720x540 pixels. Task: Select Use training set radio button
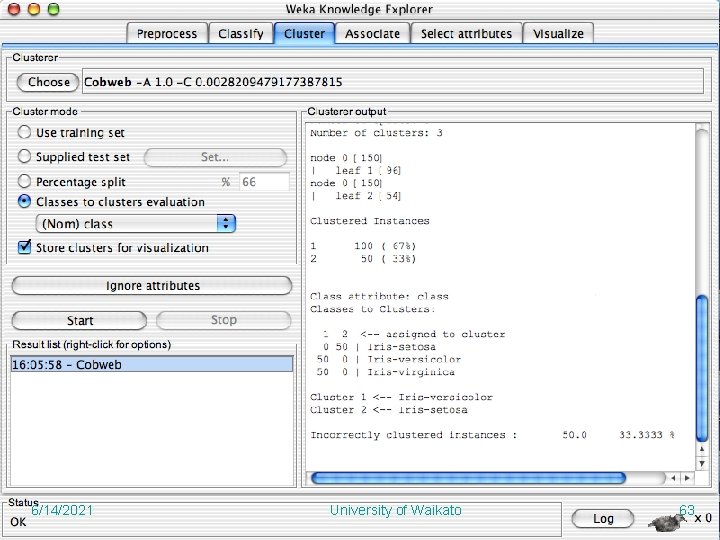coord(24,132)
